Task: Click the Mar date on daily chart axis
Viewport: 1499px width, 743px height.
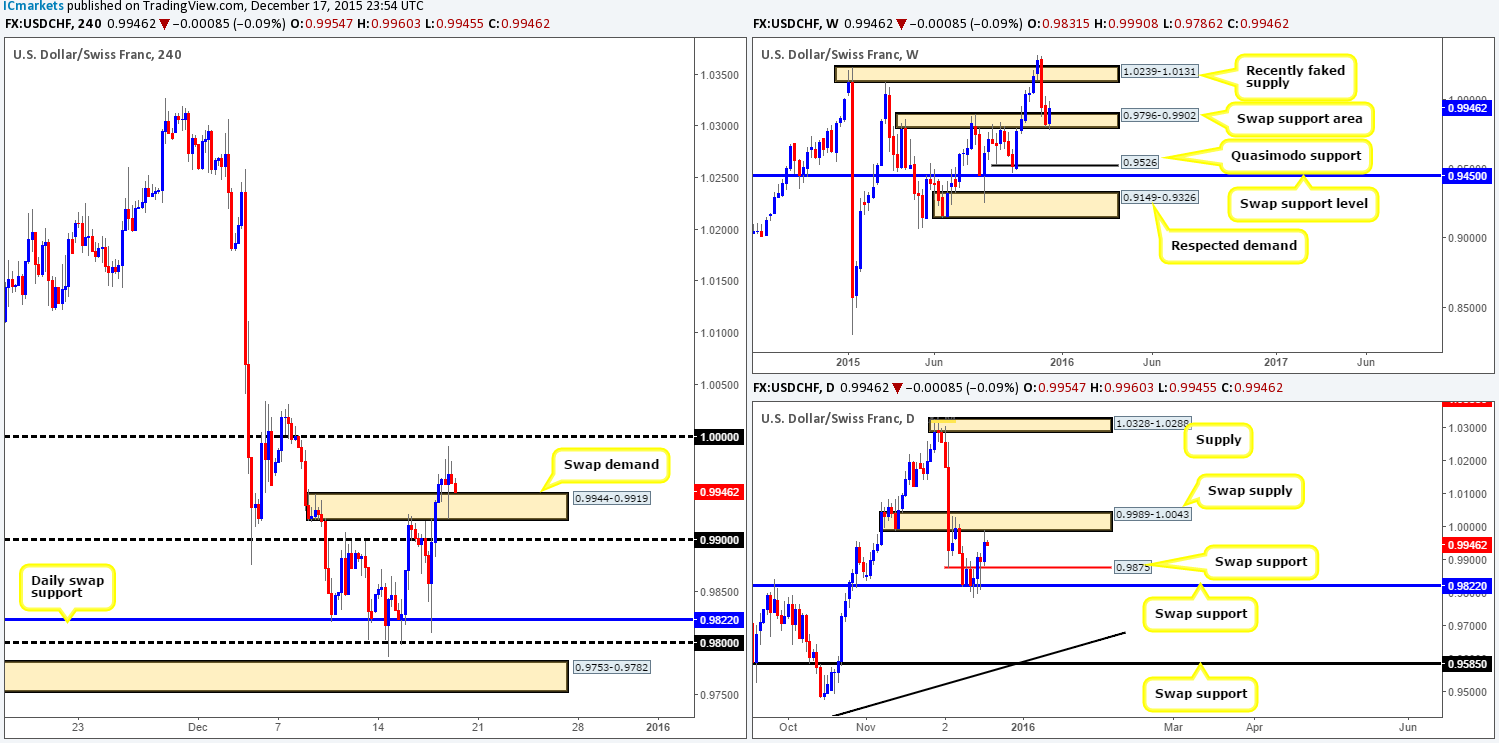Action: click(x=1173, y=726)
